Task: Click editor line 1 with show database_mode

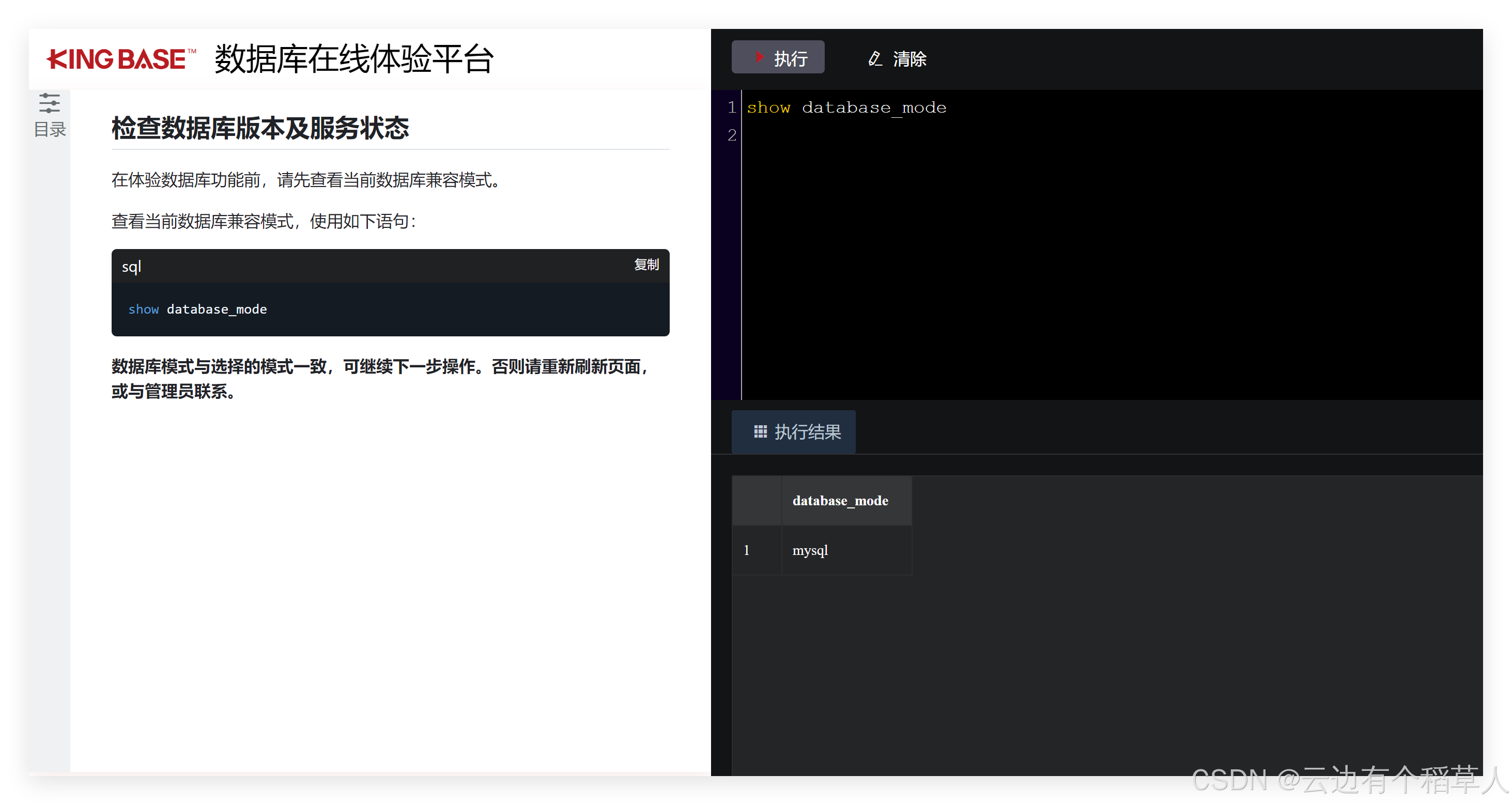Action: 846,108
